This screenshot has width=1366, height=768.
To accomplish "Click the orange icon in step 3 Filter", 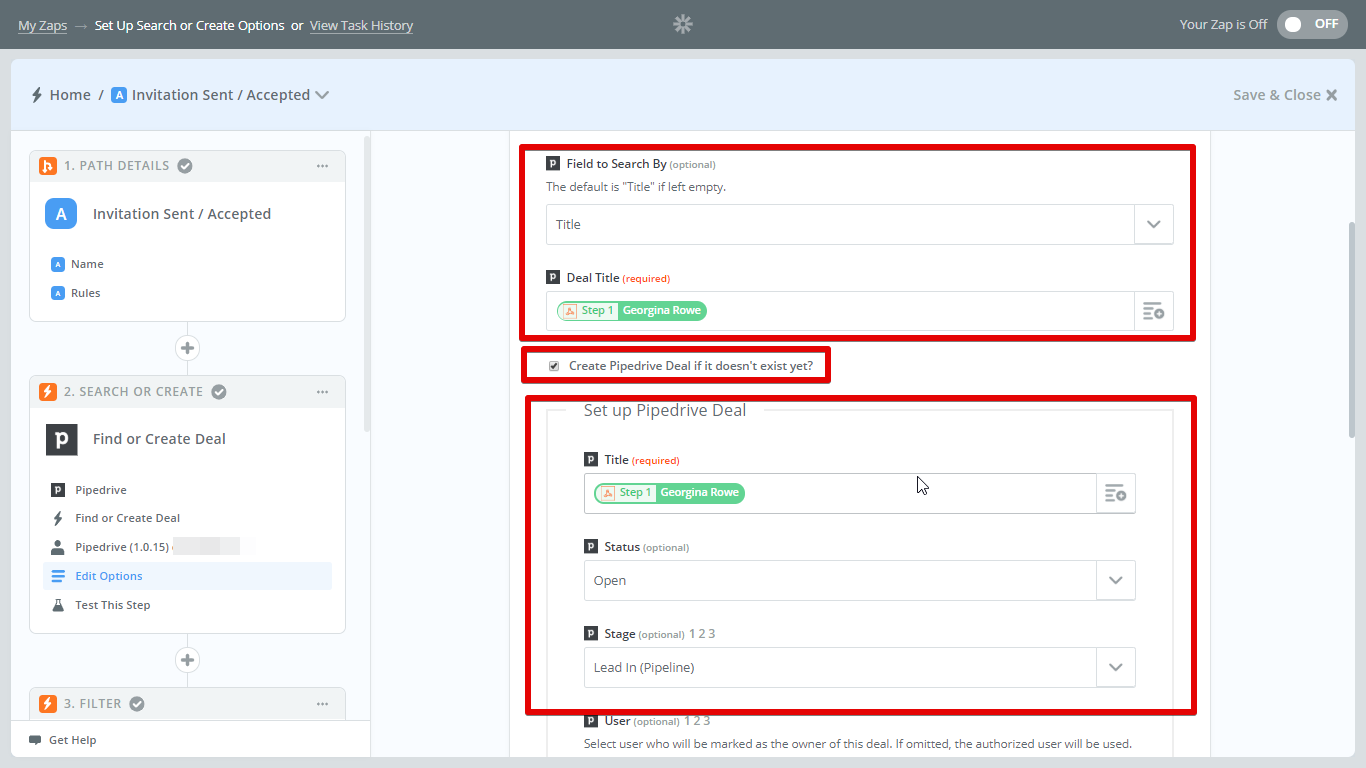I will pos(47,704).
